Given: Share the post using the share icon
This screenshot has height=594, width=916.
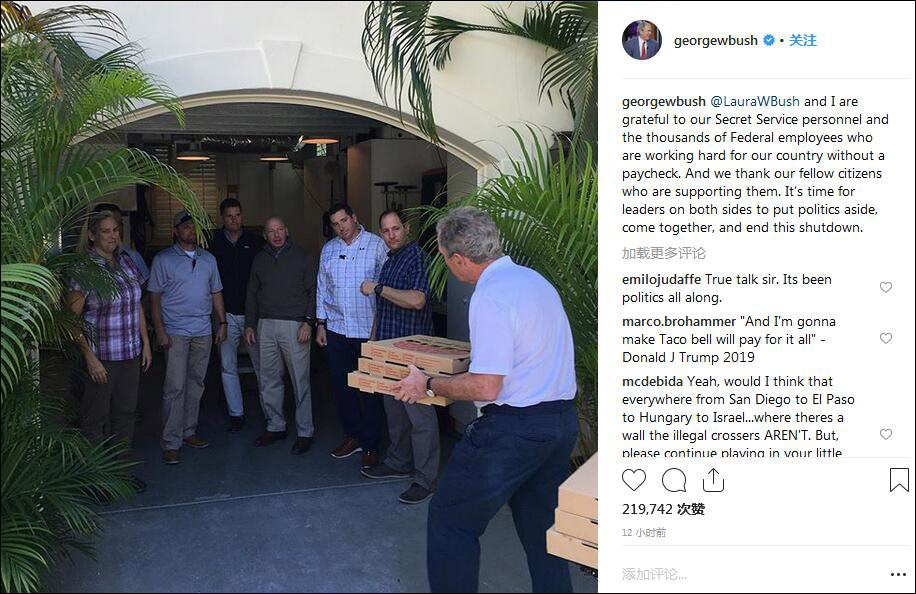Looking at the screenshot, I should point(713,480).
